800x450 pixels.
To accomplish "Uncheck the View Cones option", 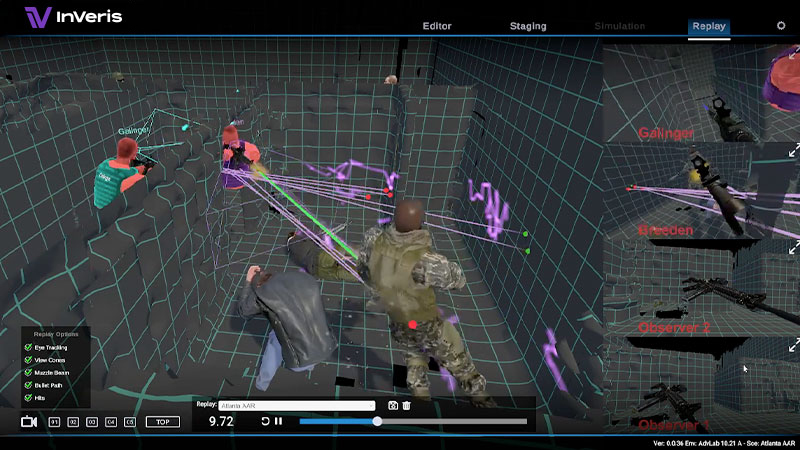I will (x=28, y=358).
